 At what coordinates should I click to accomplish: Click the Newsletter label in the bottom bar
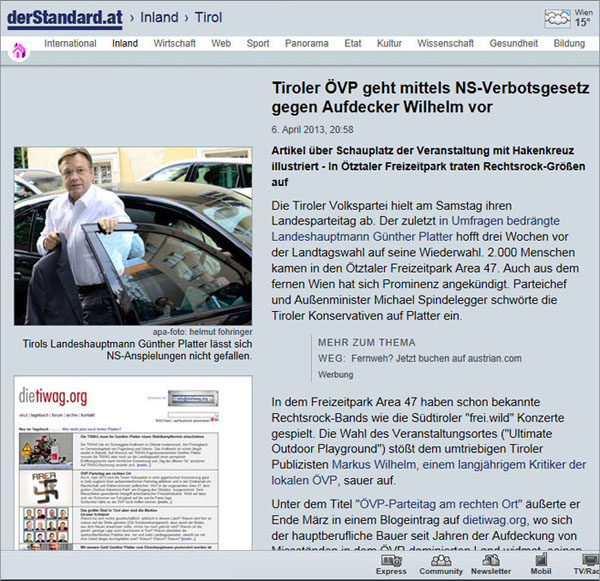pyautogui.click(x=491, y=571)
